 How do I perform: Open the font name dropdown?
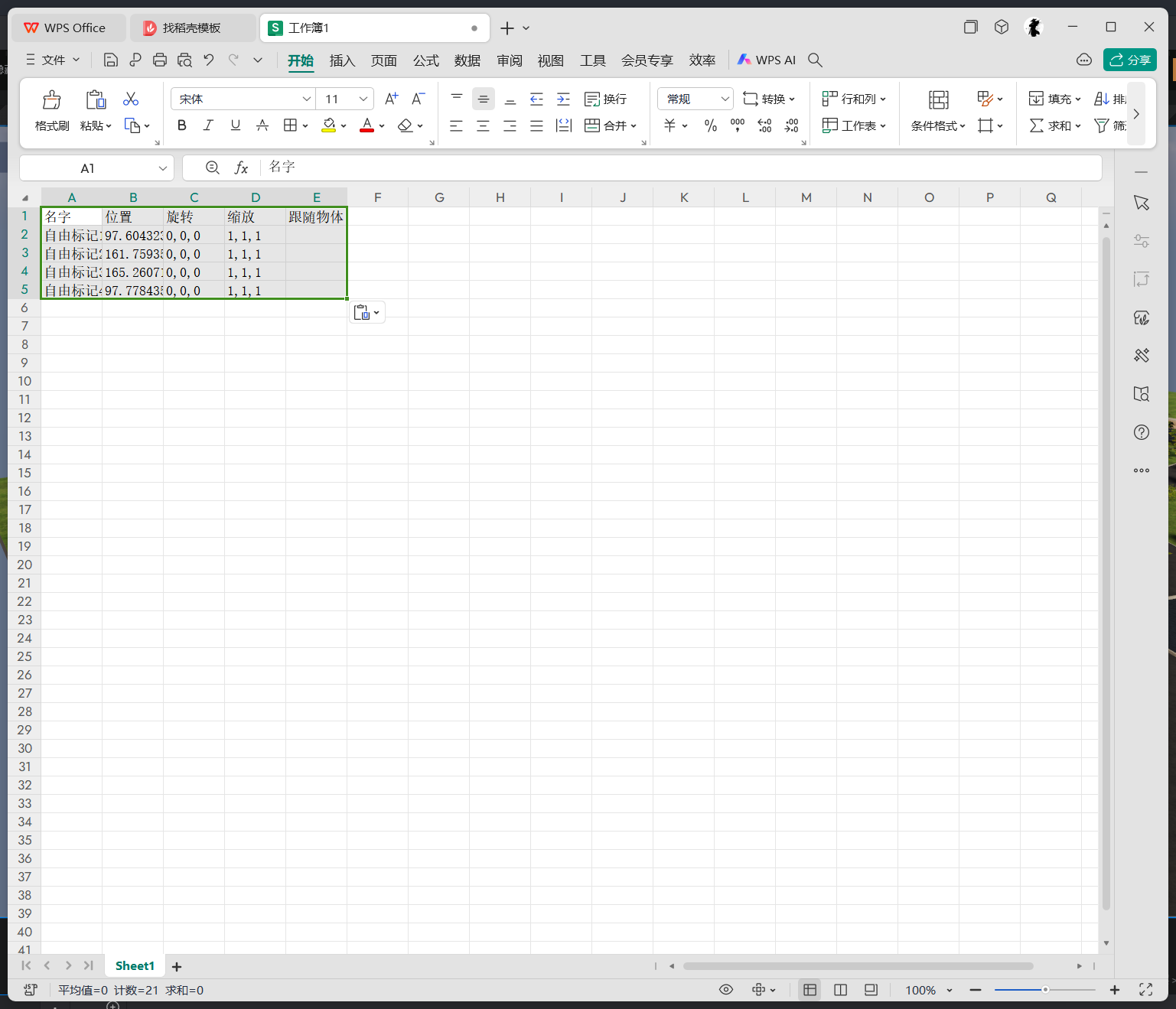306,99
